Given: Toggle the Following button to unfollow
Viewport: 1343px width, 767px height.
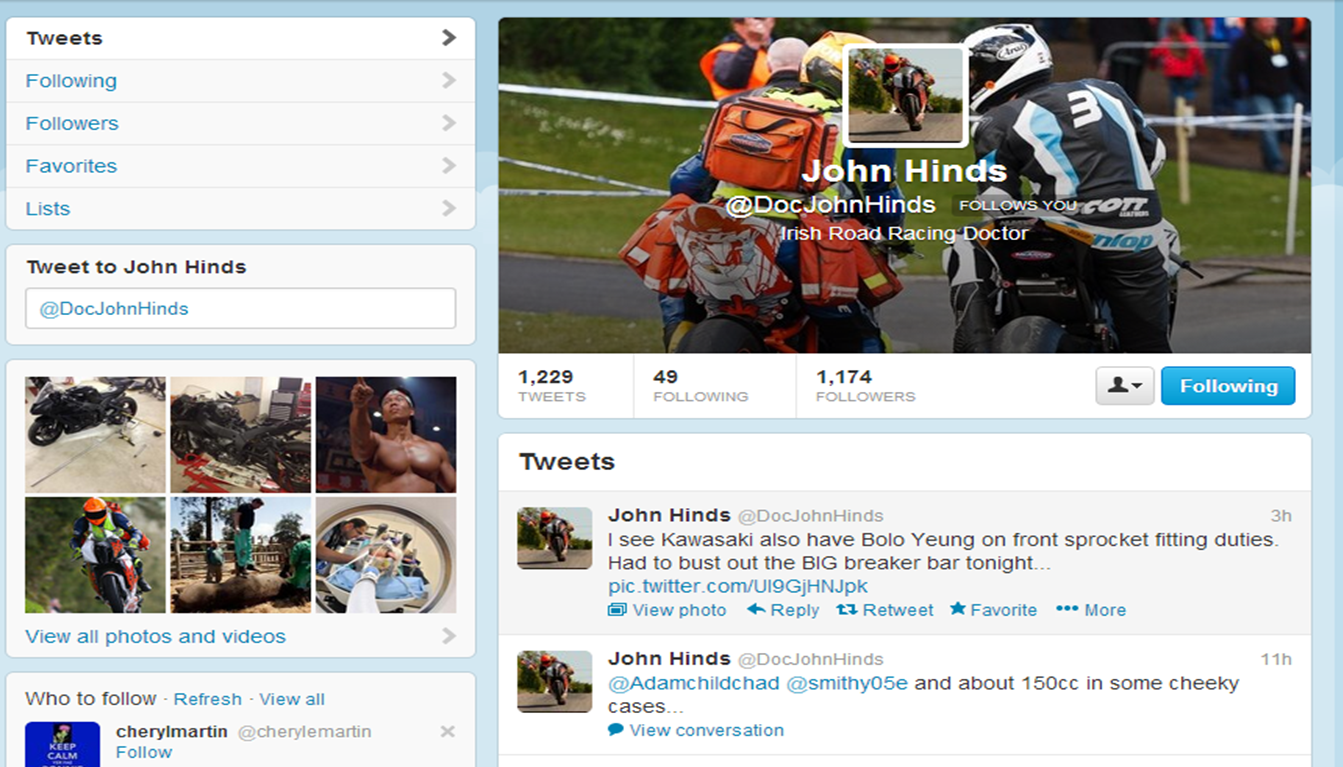Looking at the screenshot, I should (1227, 386).
